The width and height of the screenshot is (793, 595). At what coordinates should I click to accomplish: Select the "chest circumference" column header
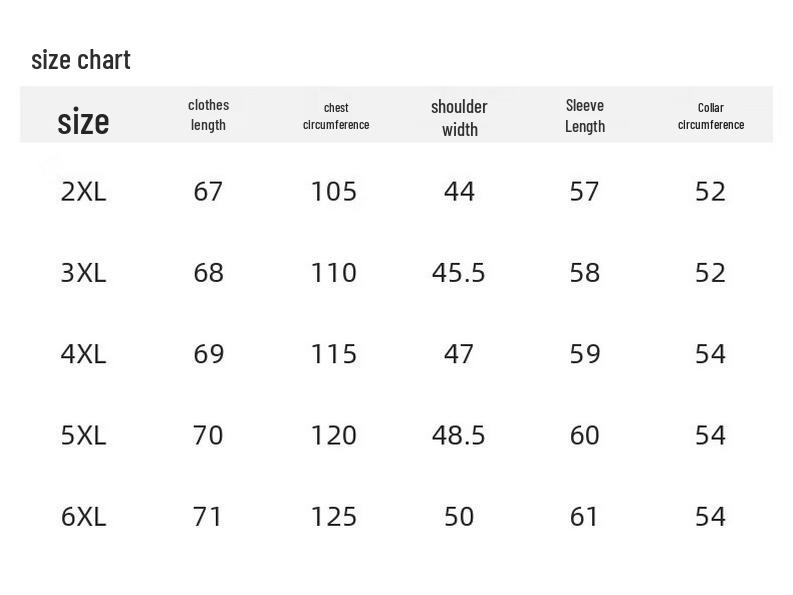tap(336, 116)
